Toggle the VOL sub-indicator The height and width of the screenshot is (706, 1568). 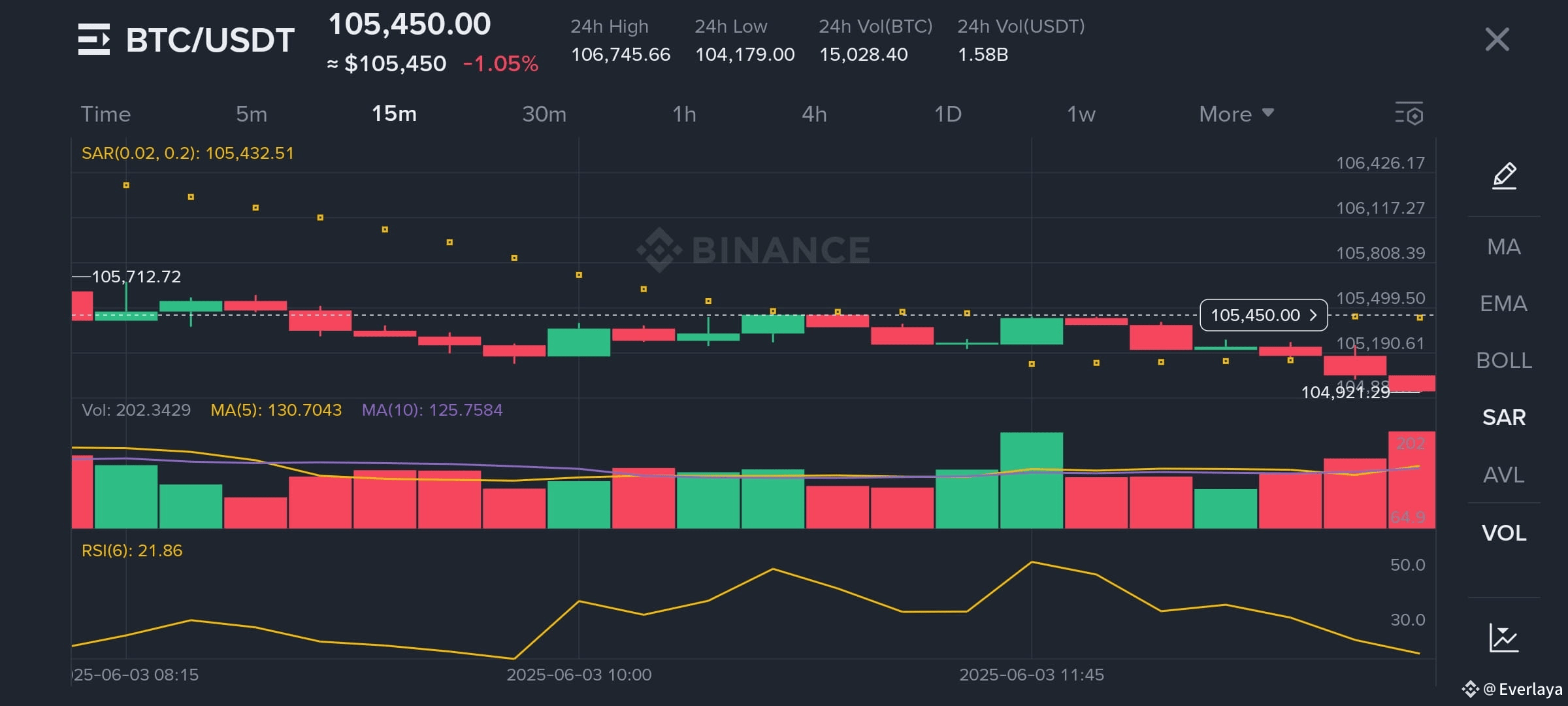pyautogui.click(x=1503, y=533)
